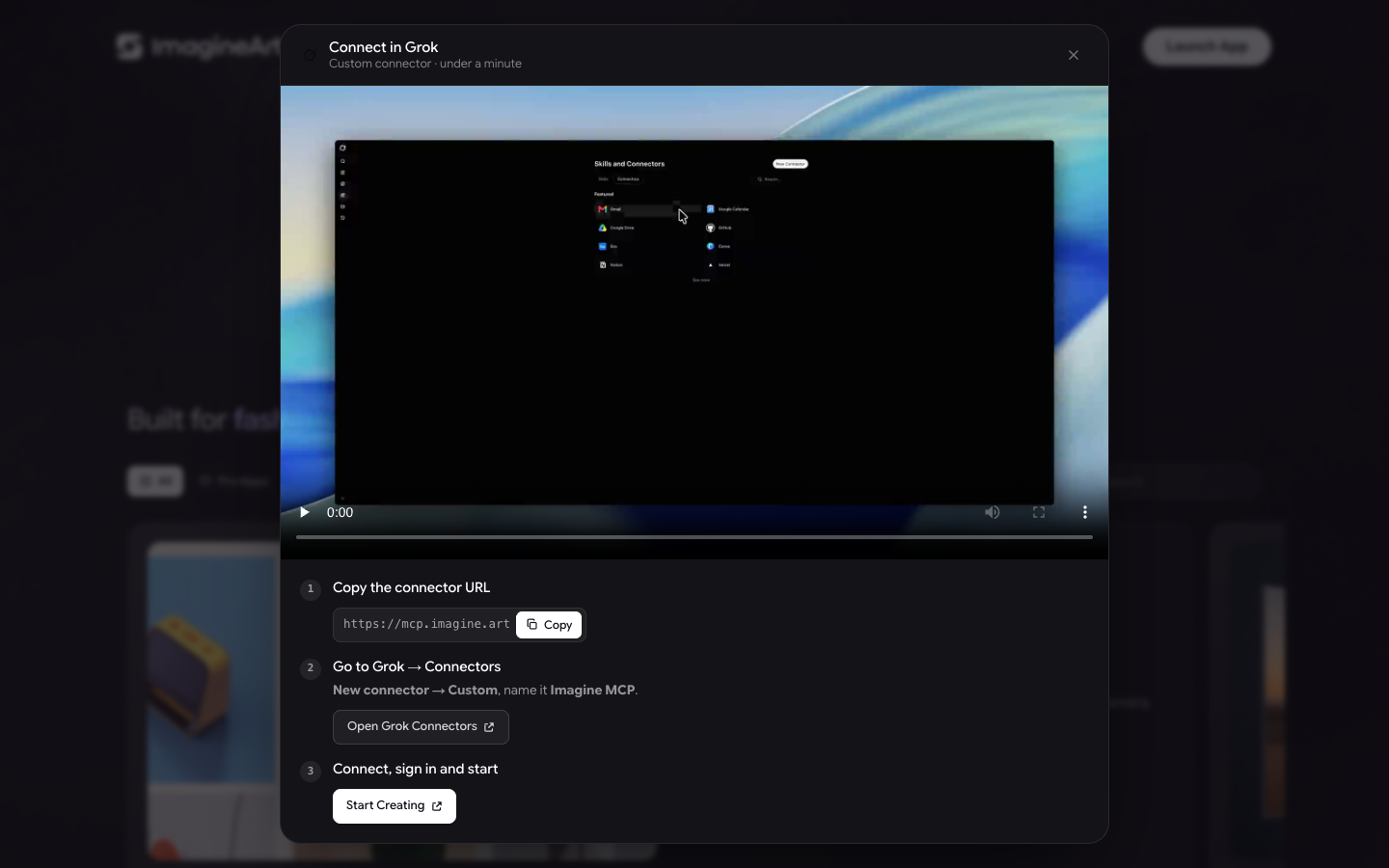Open the video in fullscreen mode

[x=1039, y=512]
